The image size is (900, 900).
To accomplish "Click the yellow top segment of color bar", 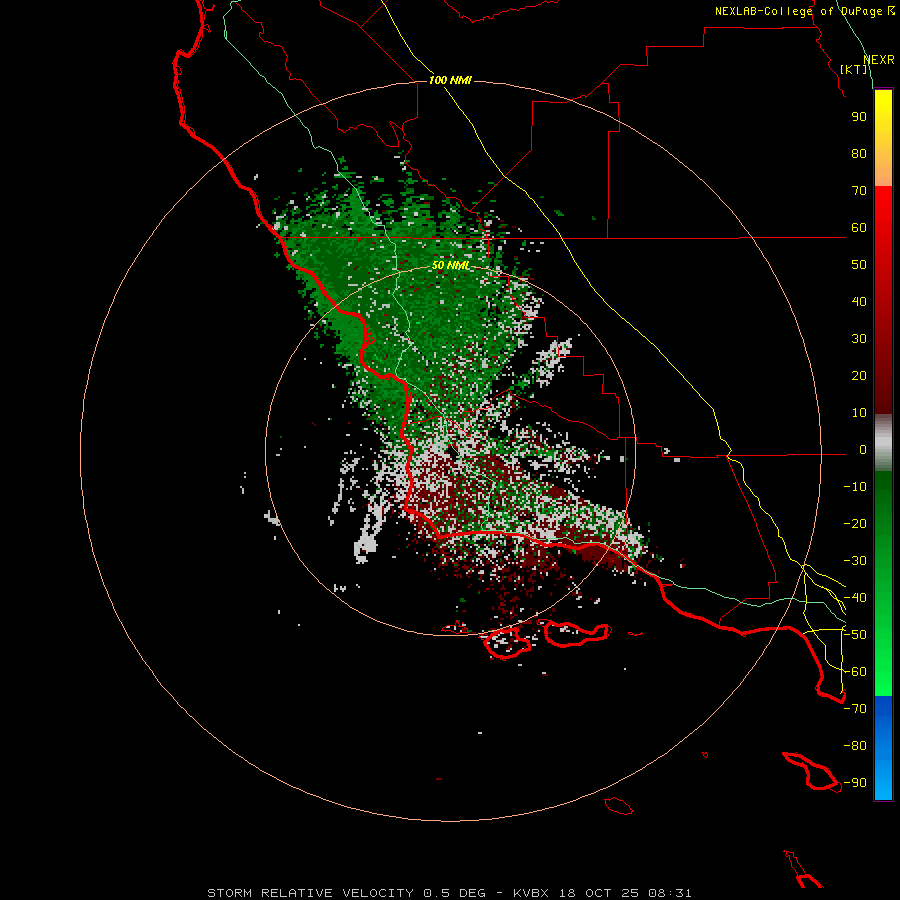I will [x=883, y=138].
